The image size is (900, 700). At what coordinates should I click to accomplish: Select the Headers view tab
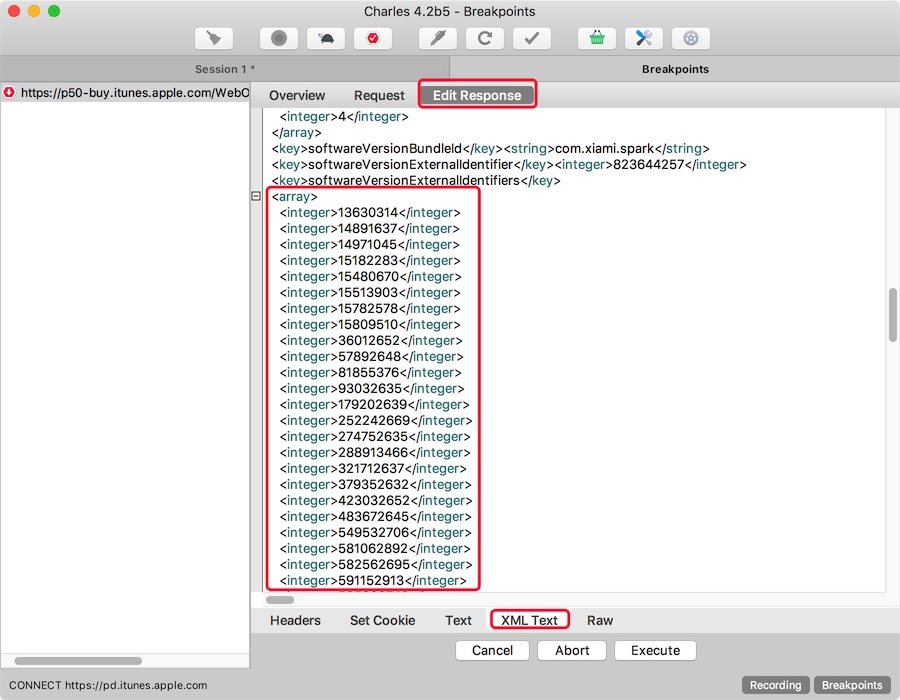click(x=295, y=620)
